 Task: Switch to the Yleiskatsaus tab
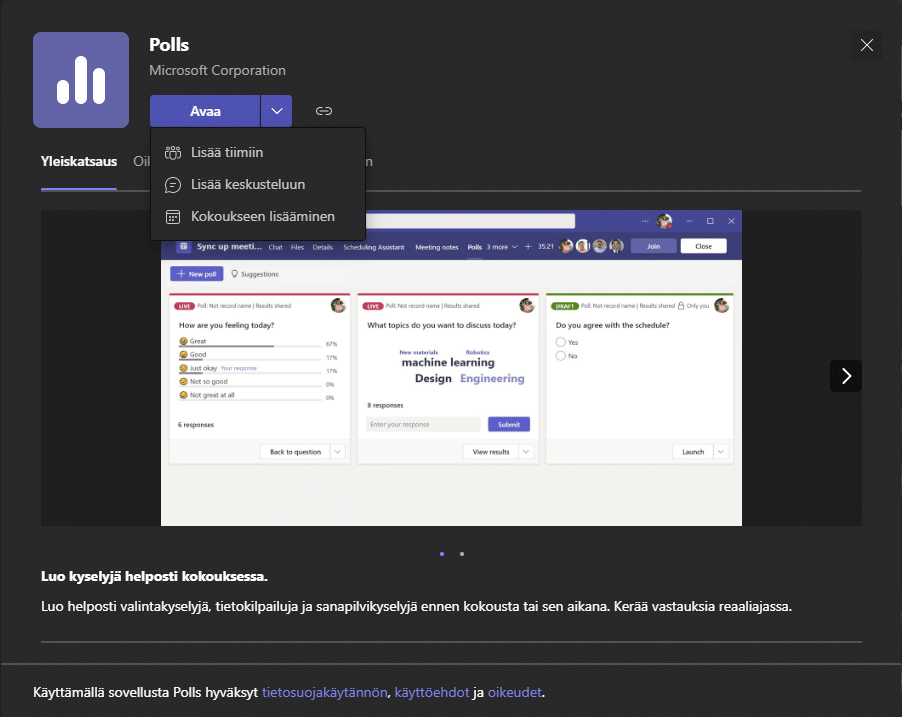(79, 162)
